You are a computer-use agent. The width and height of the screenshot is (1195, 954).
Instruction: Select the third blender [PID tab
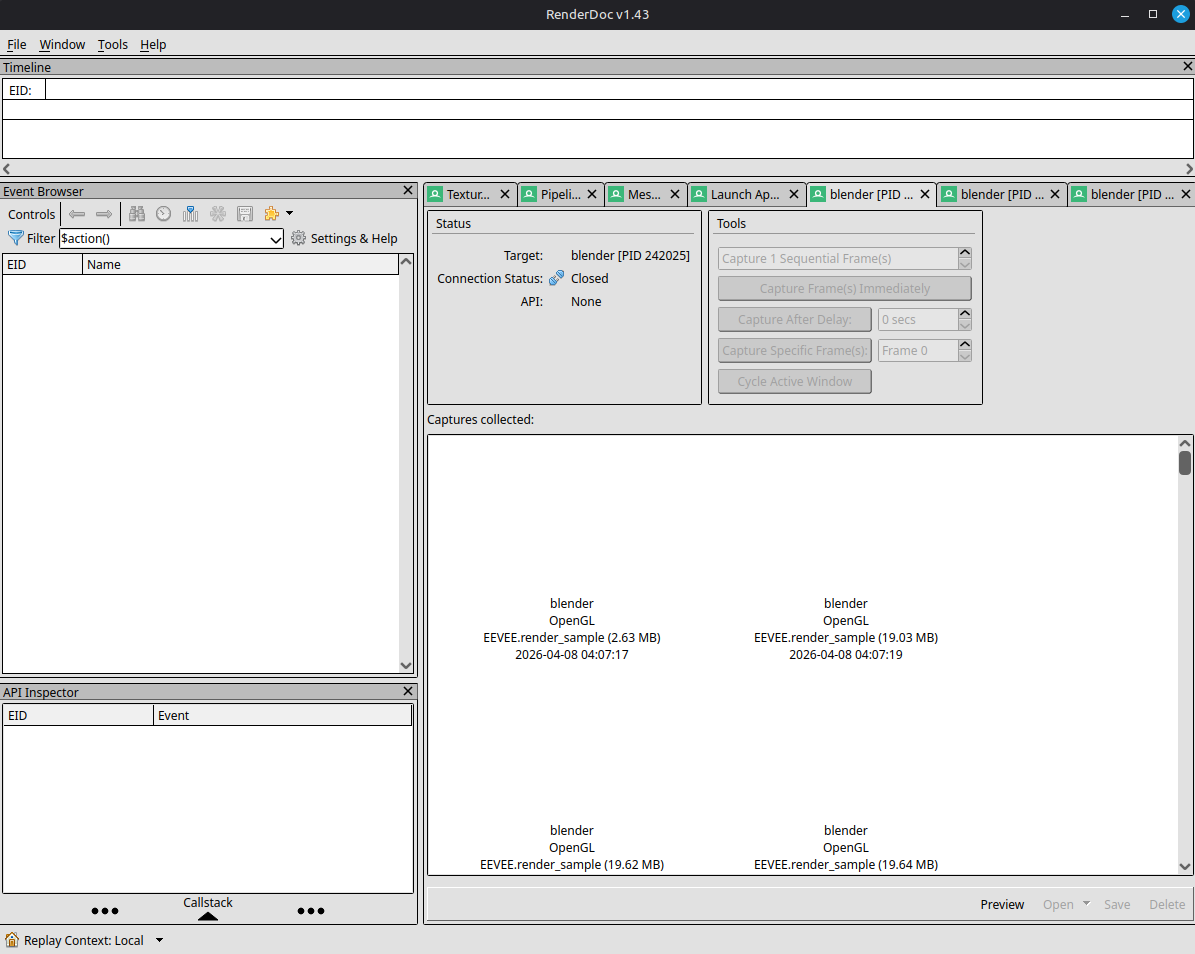(x=1132, y=194)
